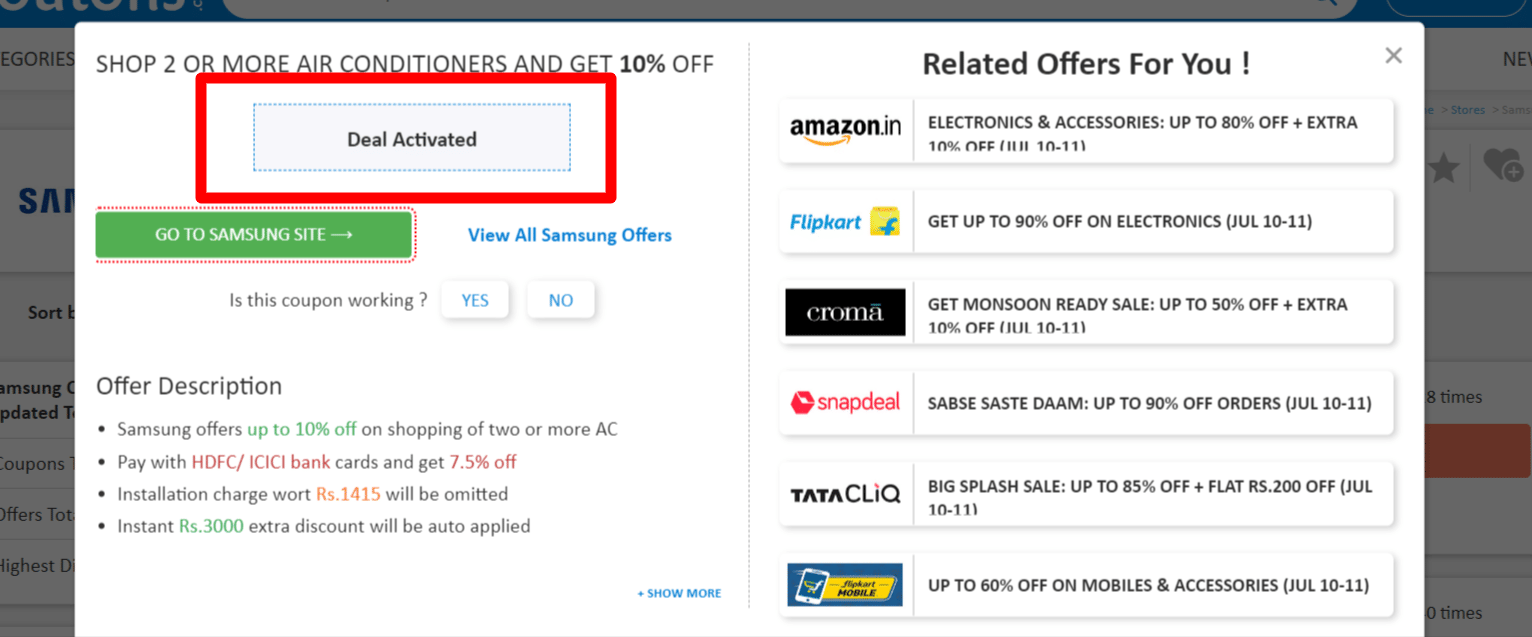The image size is (1532, 637).
Task: Click the GO TO SAMSUNG SITE button
Action: point(254,235)
